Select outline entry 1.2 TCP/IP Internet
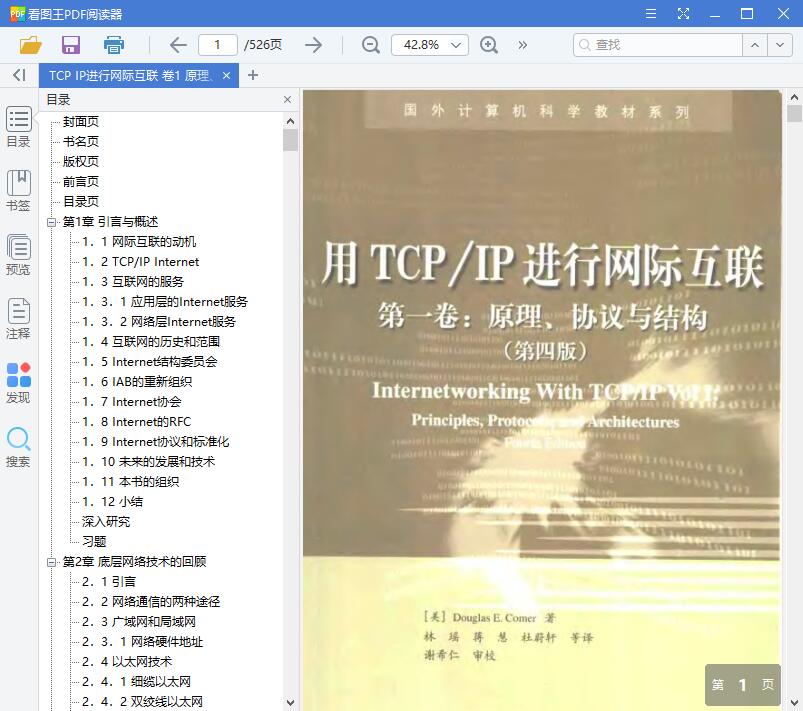 coord(140,262)
